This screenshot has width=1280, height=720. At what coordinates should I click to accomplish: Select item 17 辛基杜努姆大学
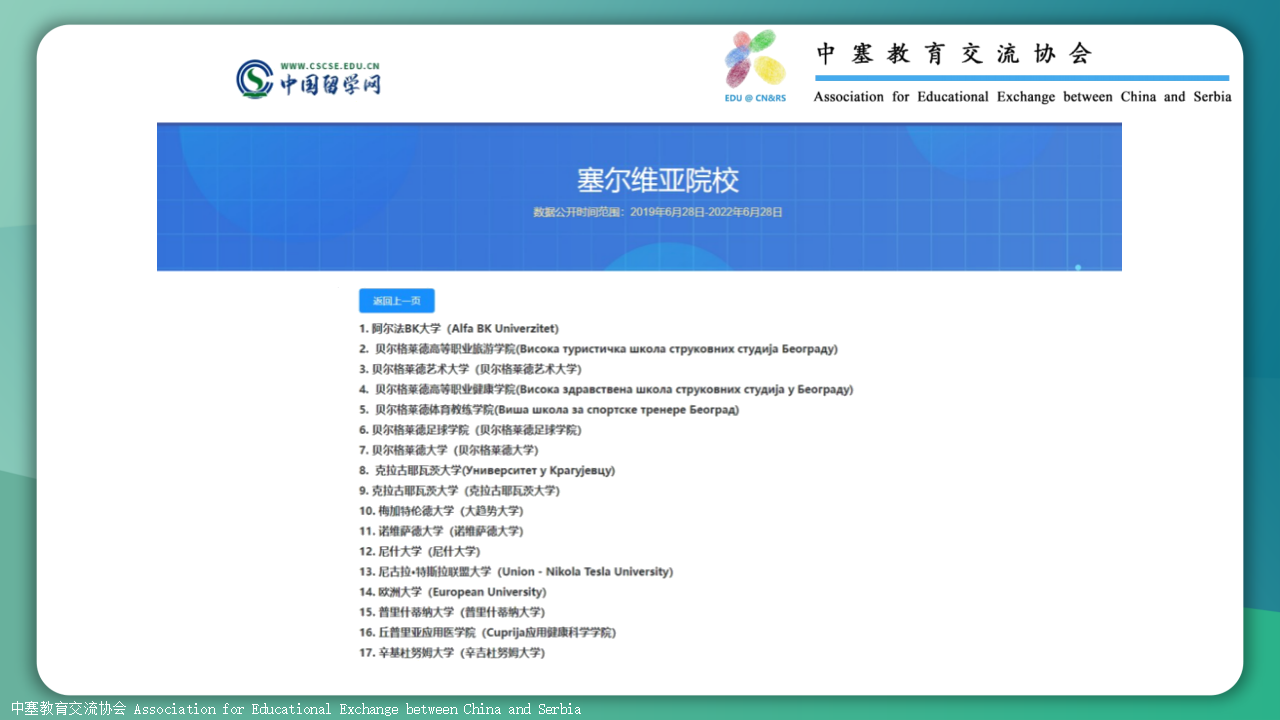coord(452,653)
